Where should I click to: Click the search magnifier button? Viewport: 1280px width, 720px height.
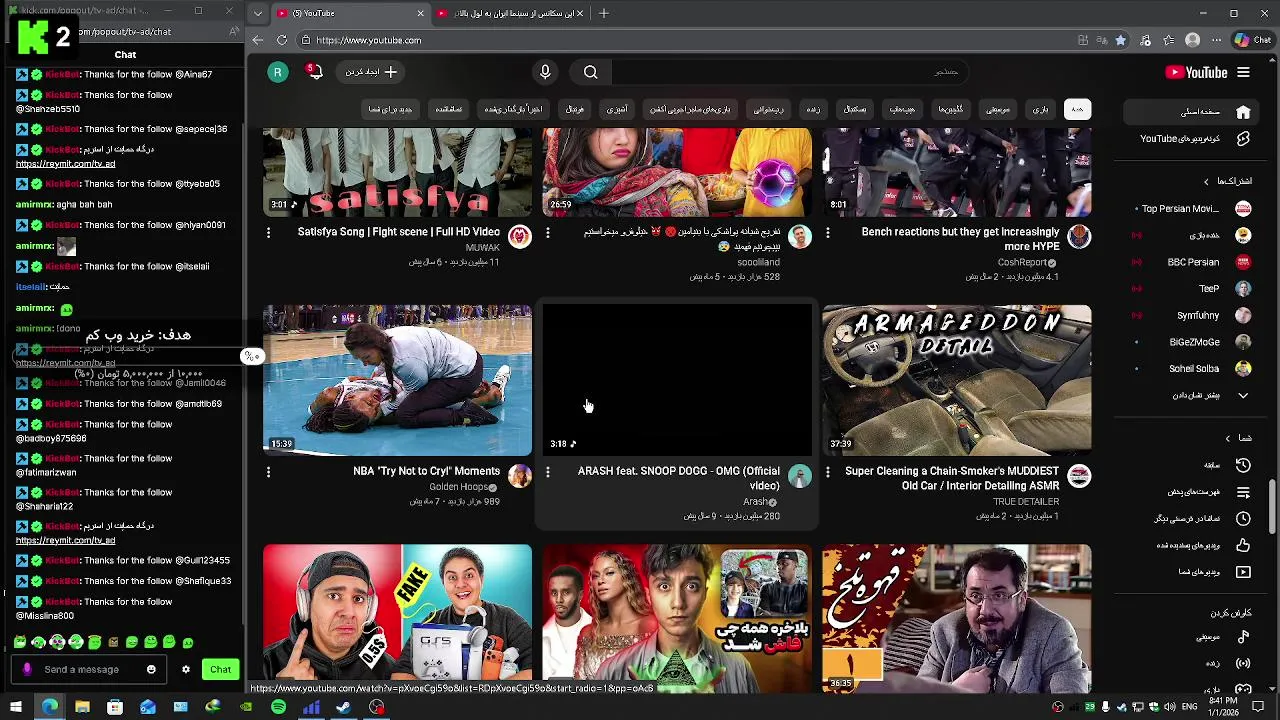591,72
